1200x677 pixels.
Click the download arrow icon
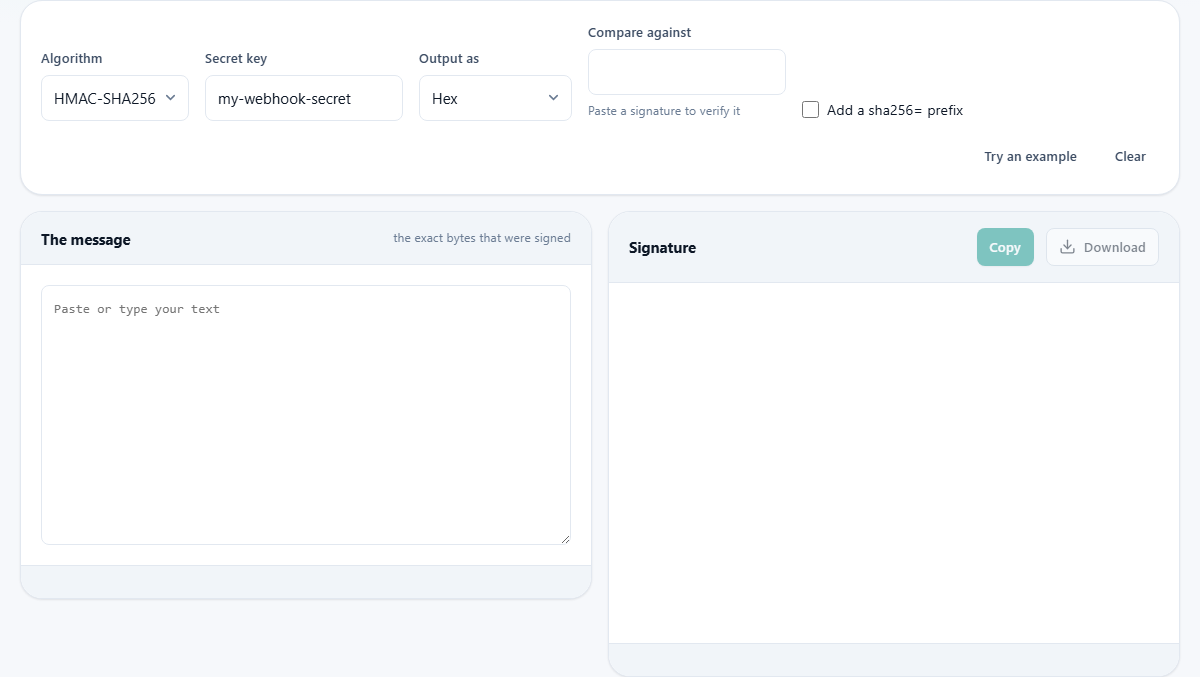(1067, 247)
